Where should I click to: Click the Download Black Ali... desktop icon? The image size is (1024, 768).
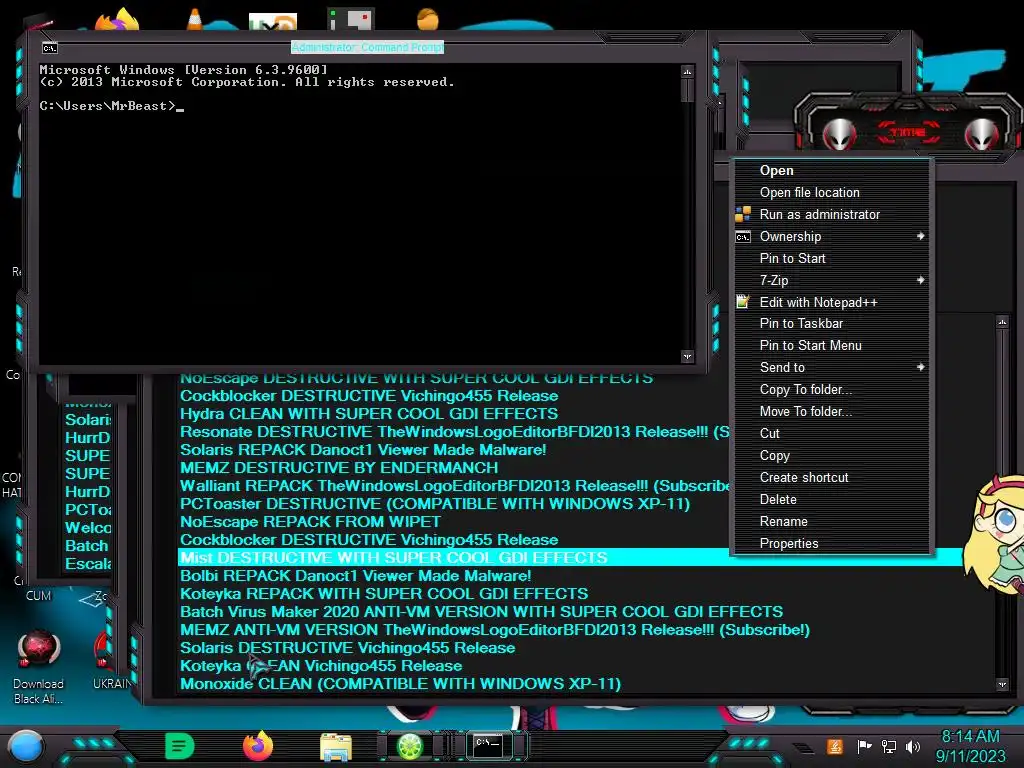click(39, 666)
